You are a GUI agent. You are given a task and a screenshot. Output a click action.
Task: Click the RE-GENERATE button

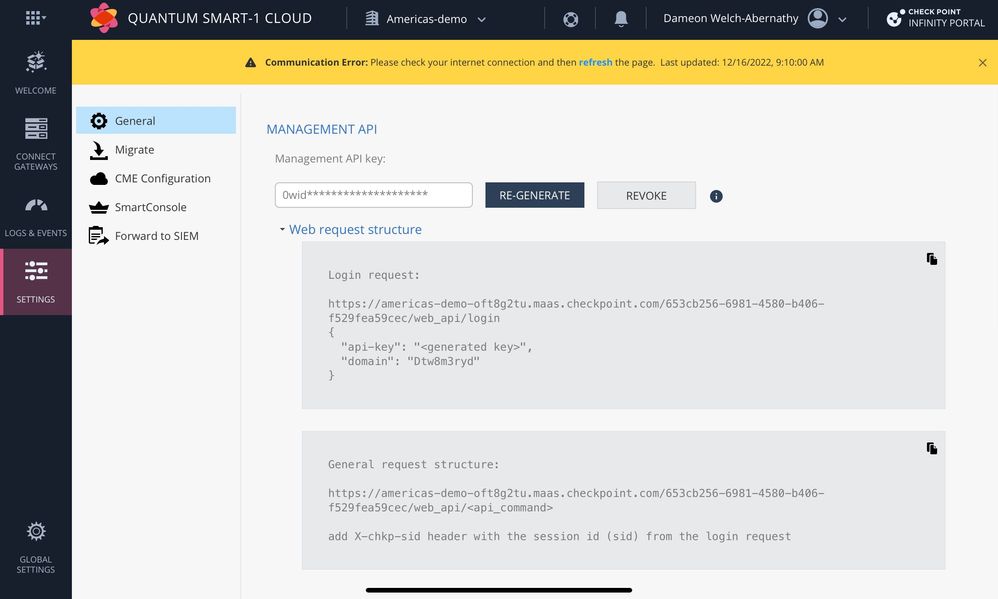(x=535, y=195)
